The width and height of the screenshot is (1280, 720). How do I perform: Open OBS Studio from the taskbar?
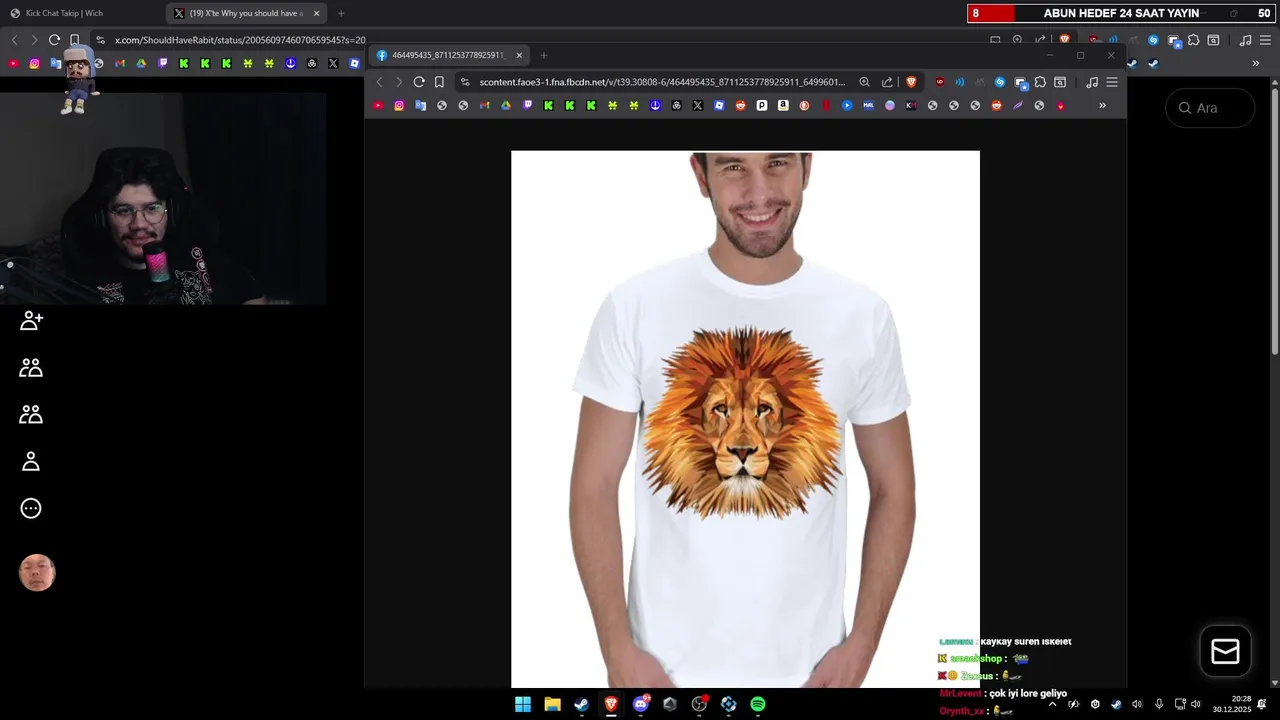tap(699, 704)
